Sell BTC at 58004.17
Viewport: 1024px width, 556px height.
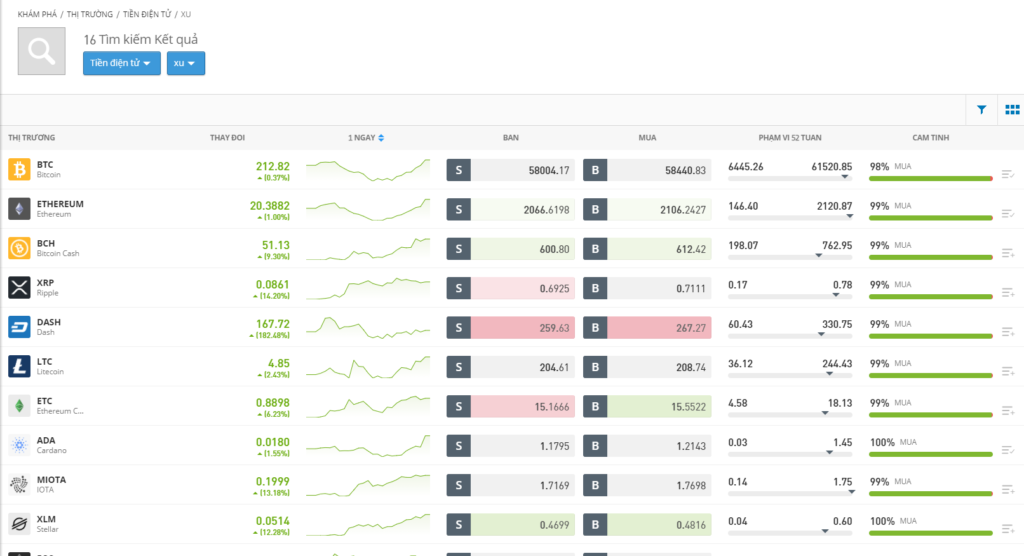pyautogui.click(x=511, y=170)
